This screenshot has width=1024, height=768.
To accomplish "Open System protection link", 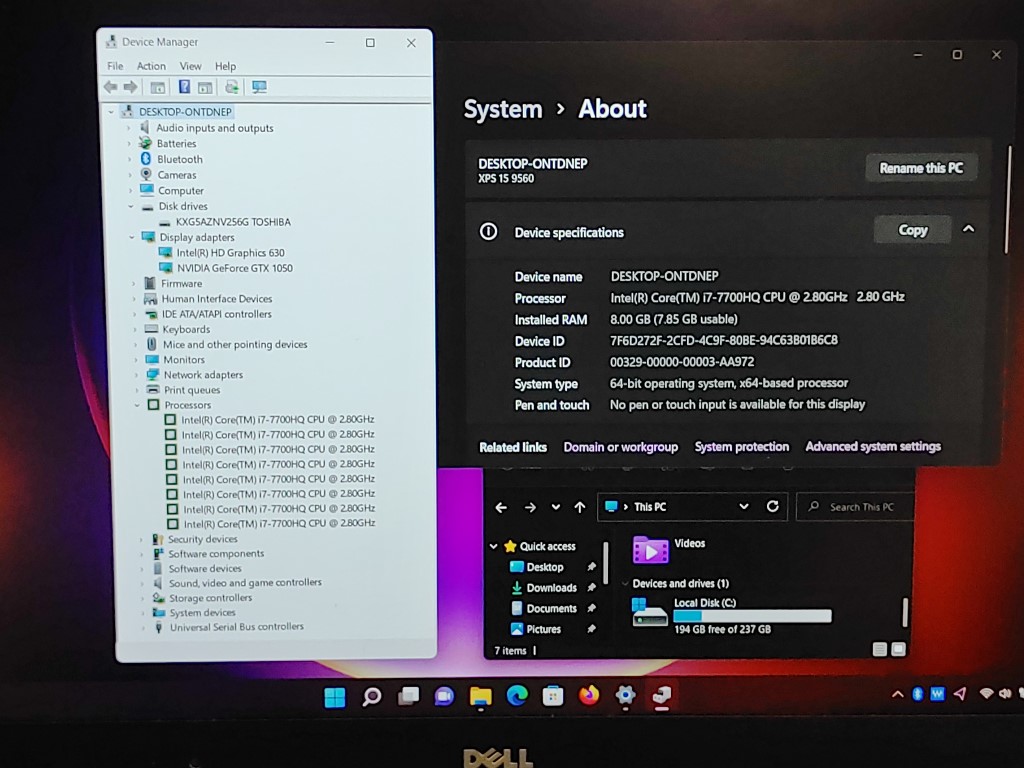I will pos(742,447).
